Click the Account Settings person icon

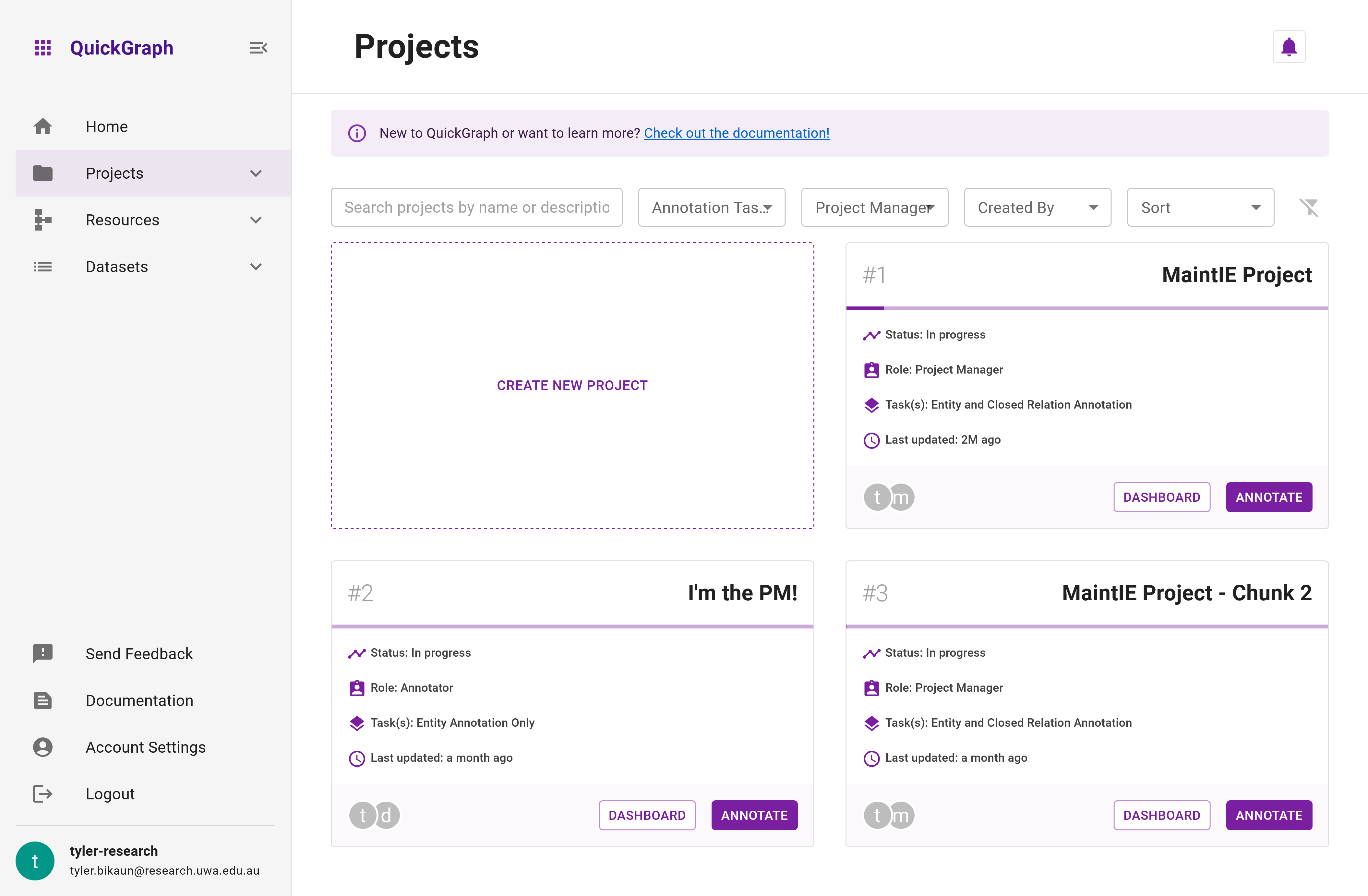[42, 747]
